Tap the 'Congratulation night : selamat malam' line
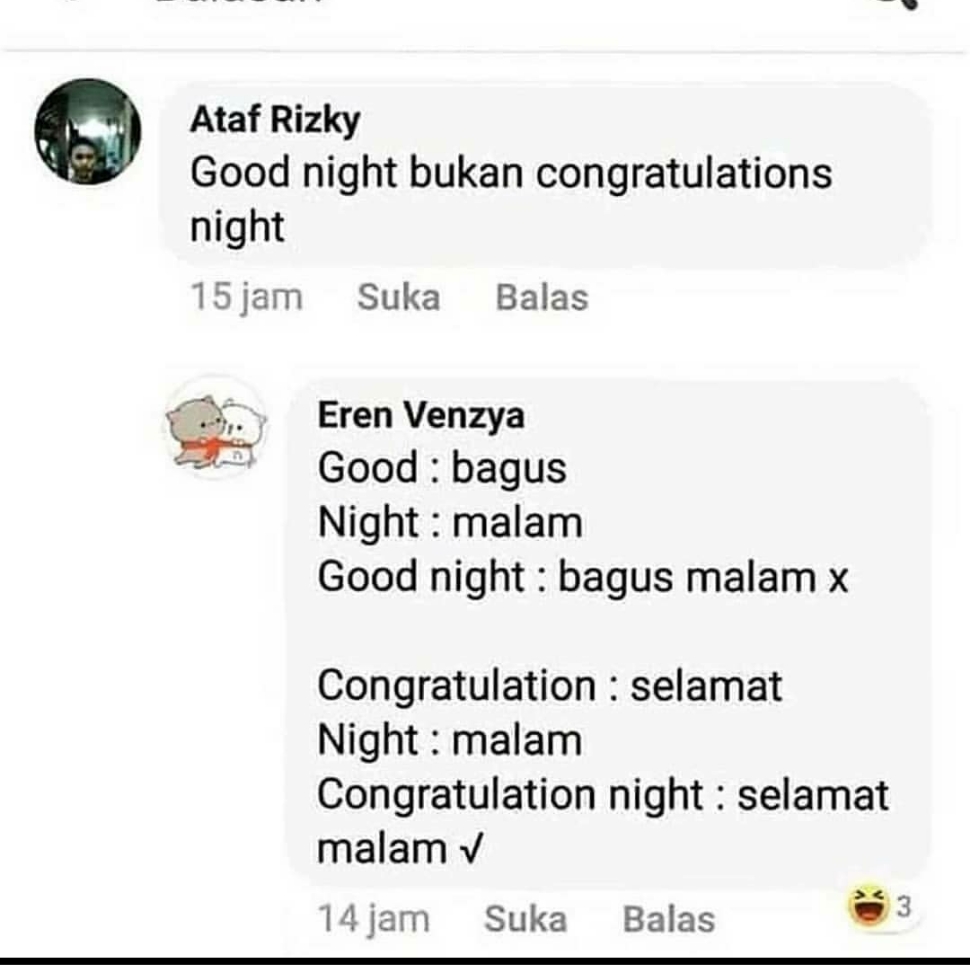Screen dimensions: 970x970 pos(603,822)
